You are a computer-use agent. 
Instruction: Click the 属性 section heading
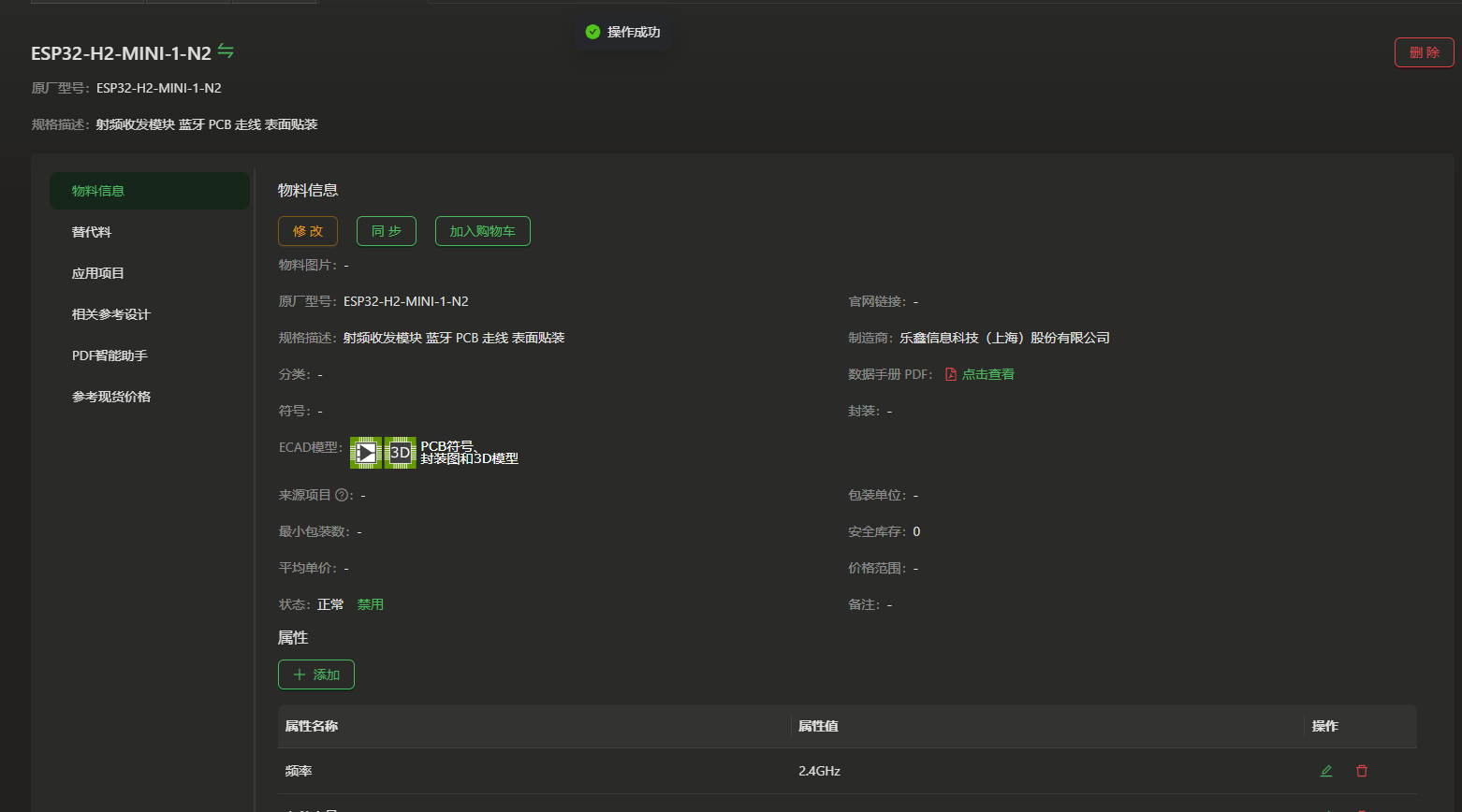293,637
